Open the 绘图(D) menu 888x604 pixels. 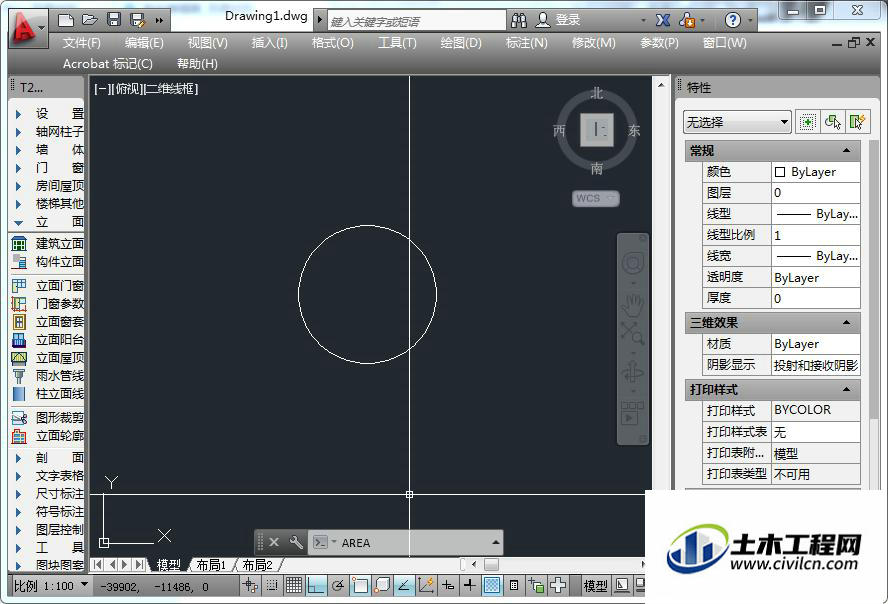point(461,42)
